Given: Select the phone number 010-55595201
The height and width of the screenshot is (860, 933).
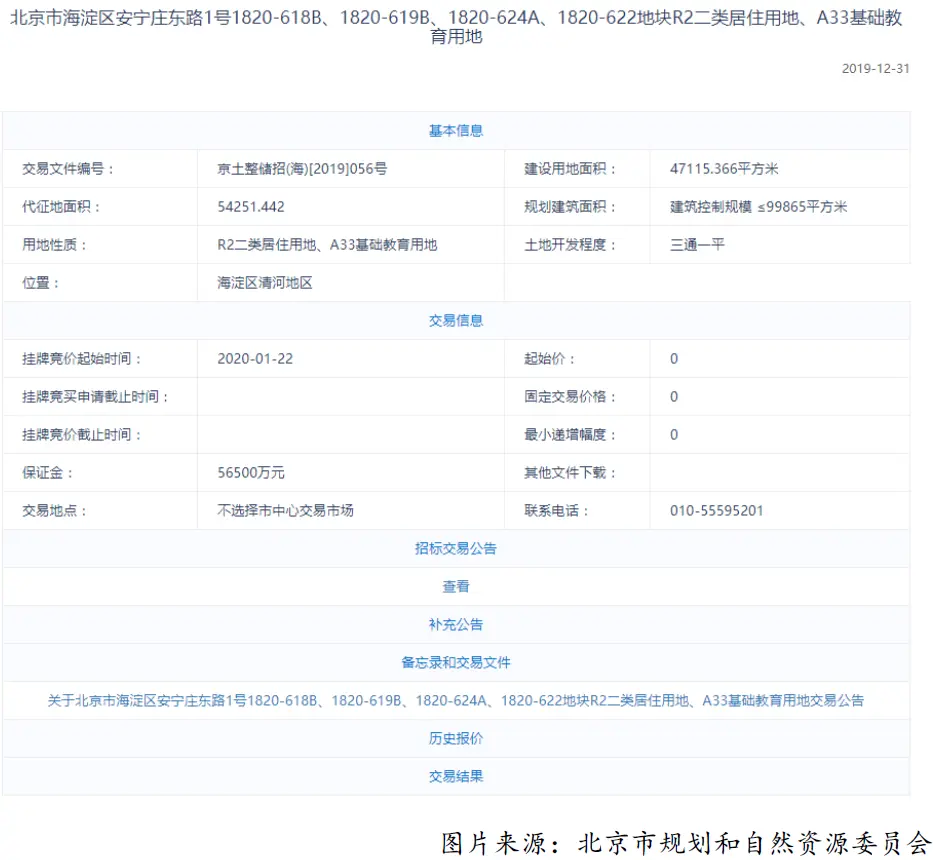Looking at the screenshot, I should pyautogui.click(x=716, y=511).
